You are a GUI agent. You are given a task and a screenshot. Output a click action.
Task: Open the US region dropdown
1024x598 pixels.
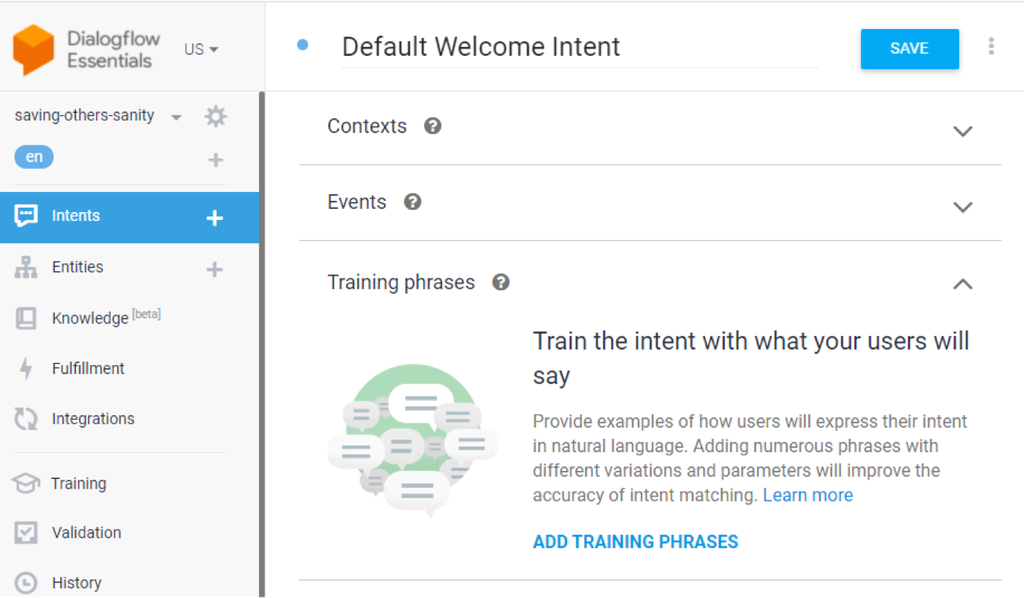pos(201,49)
